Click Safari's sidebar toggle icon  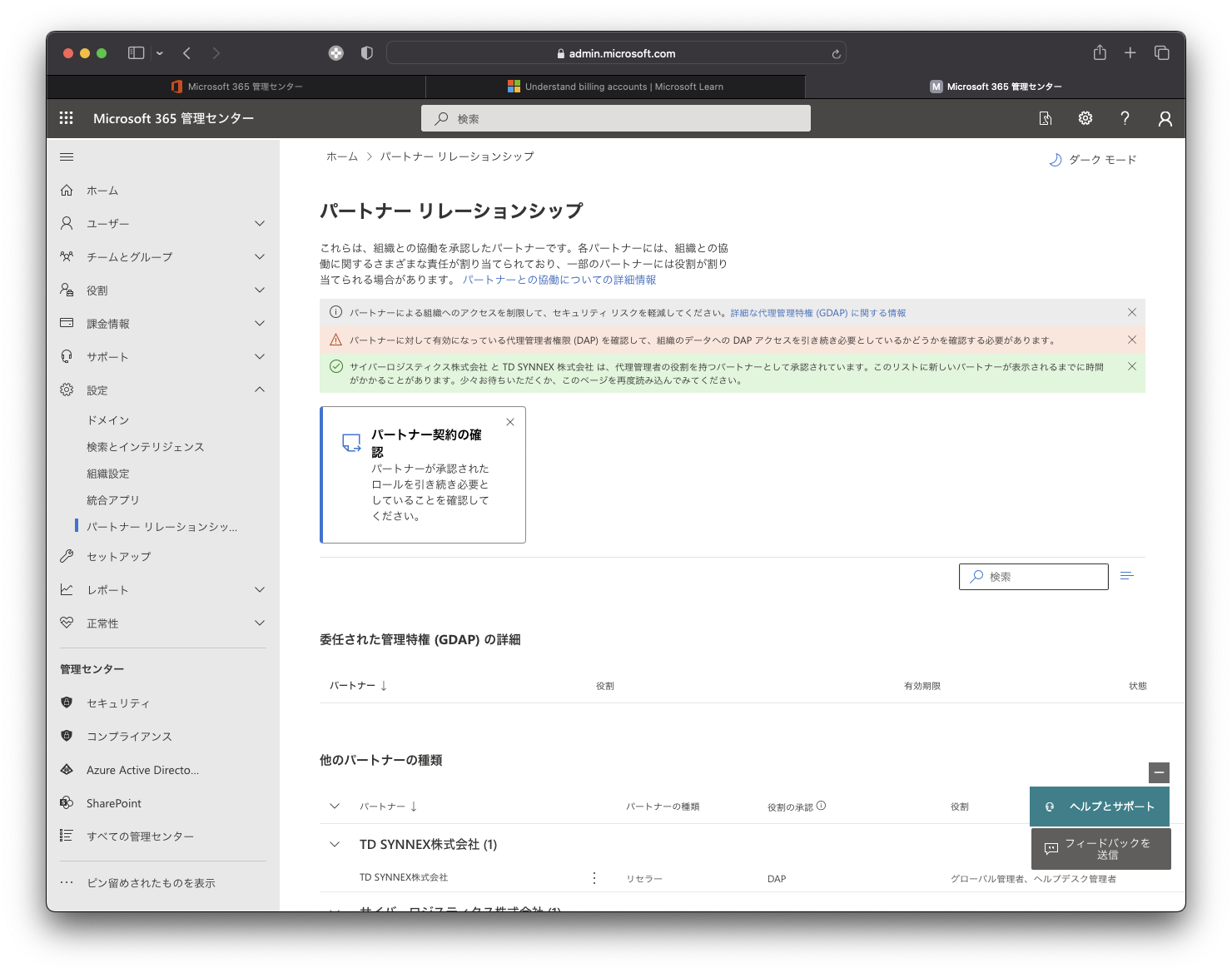coord(136,52)
